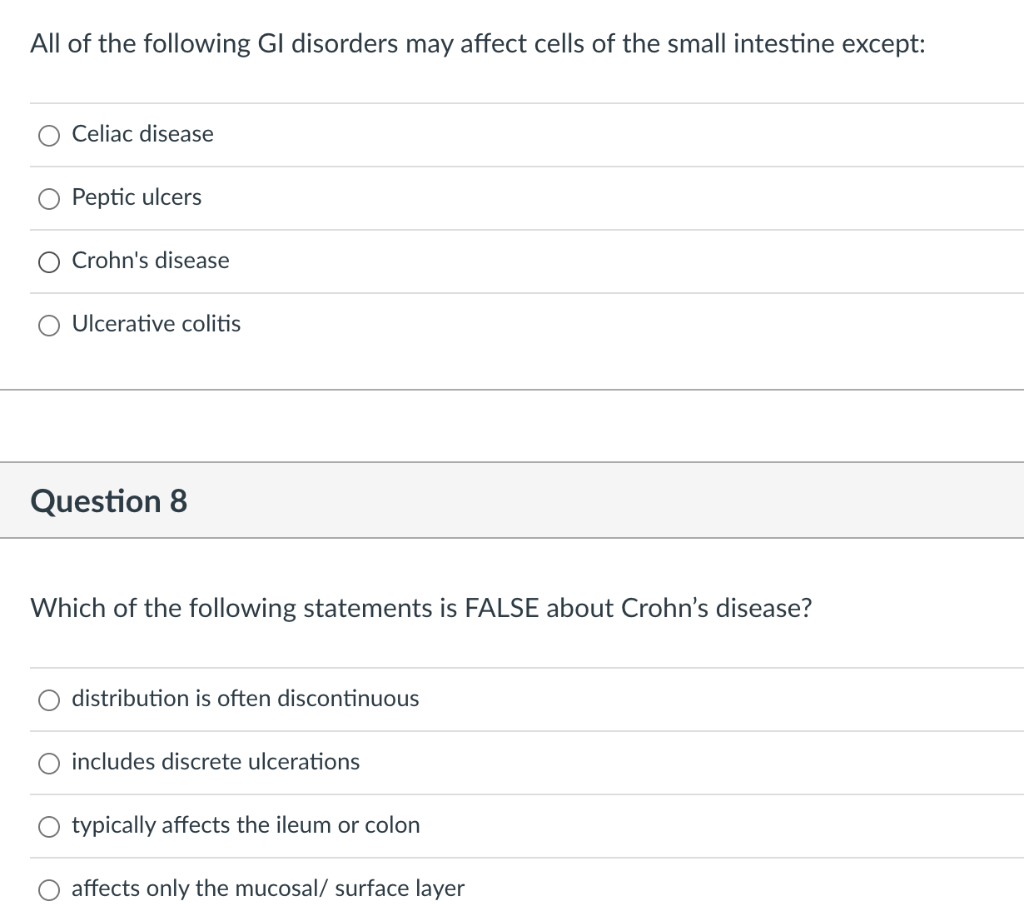Image resolution: width=1024 pixels, height=916 pixels.
Task: Pick the Ulcerative colitis radio button
Action: [49, 325]
